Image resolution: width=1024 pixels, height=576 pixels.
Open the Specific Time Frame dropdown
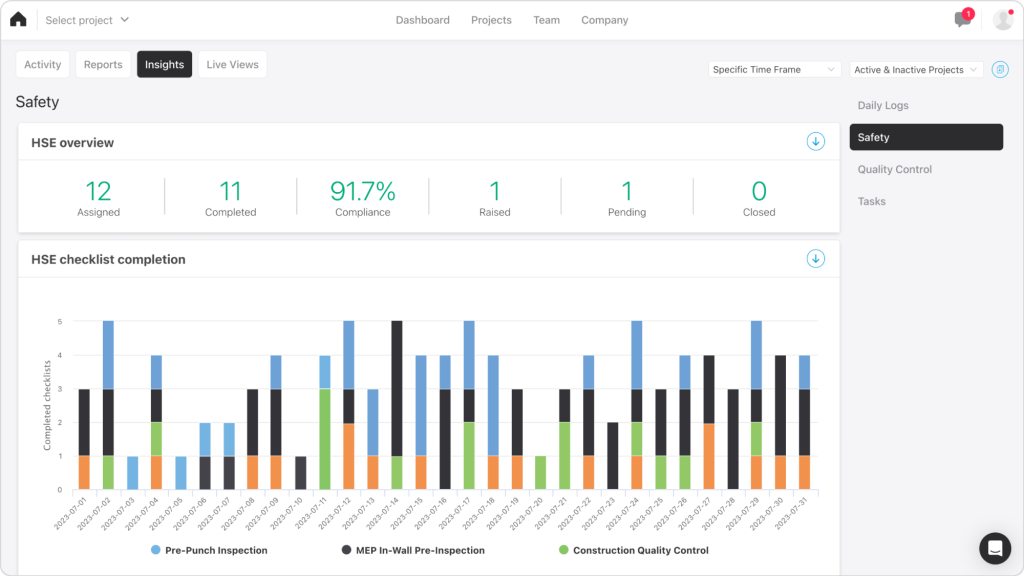pyautogui.click(x=774, y=69)
